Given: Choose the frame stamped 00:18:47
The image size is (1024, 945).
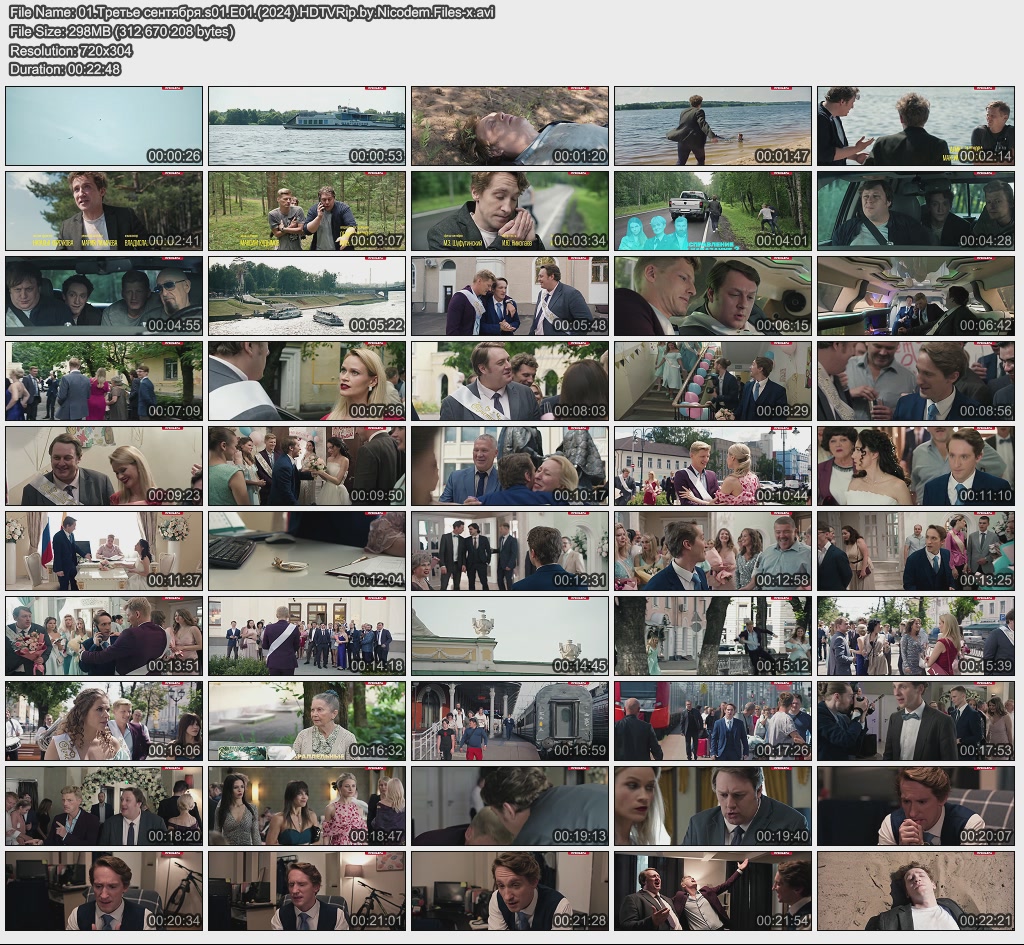Looking at the screenshot, I should point(307,807).
